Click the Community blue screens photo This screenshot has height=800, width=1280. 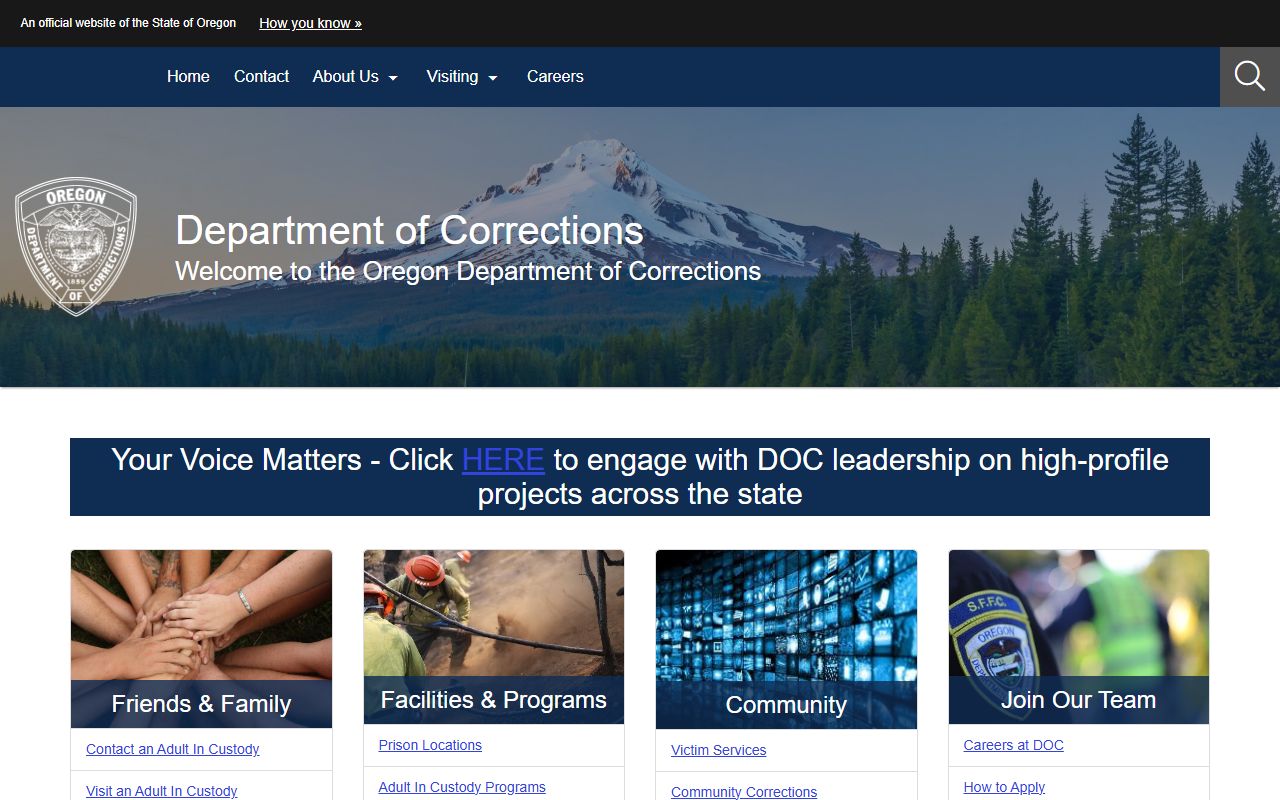(786, 615)
